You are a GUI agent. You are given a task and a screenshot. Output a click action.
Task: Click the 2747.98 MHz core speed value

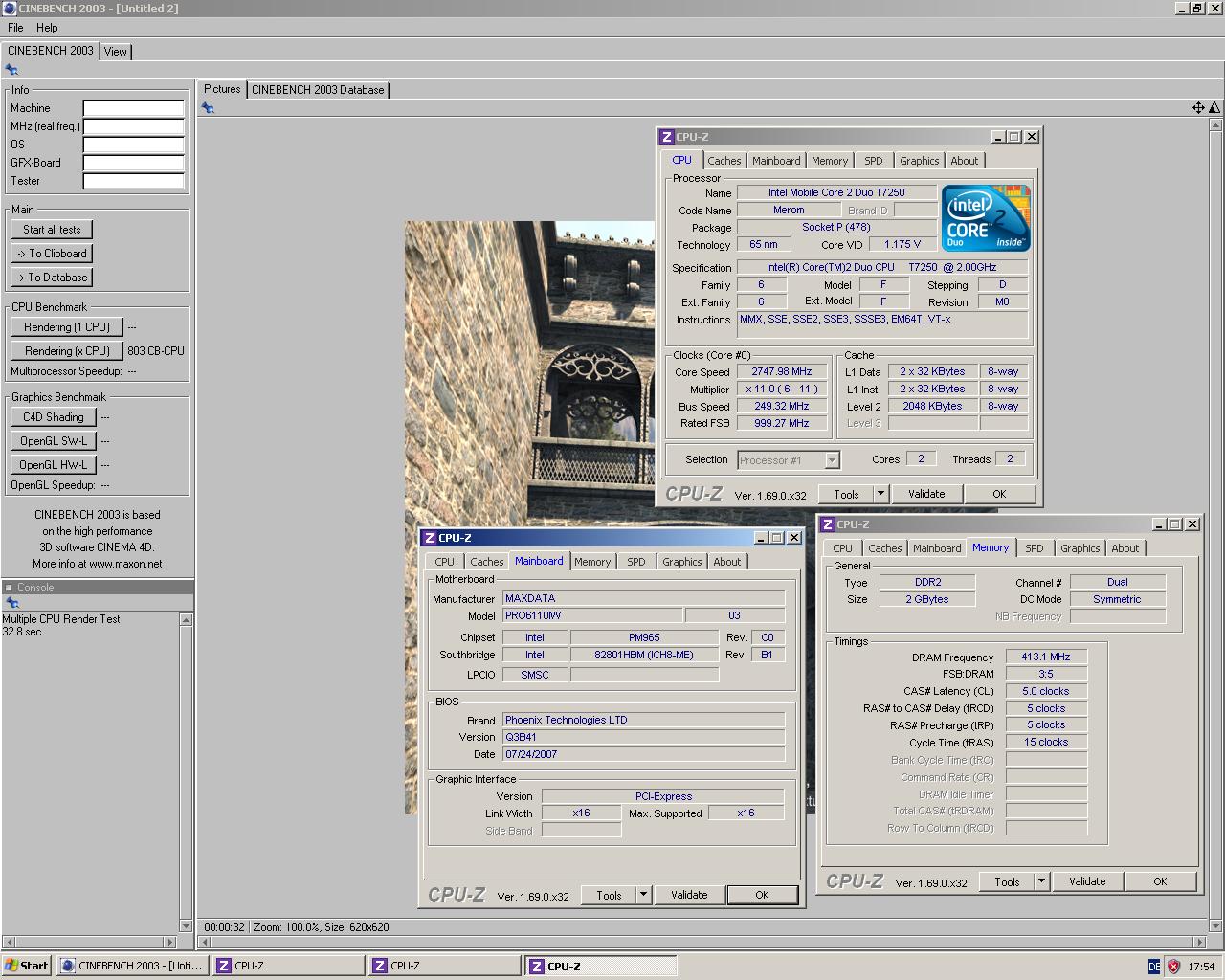click(x=782, y=372)
